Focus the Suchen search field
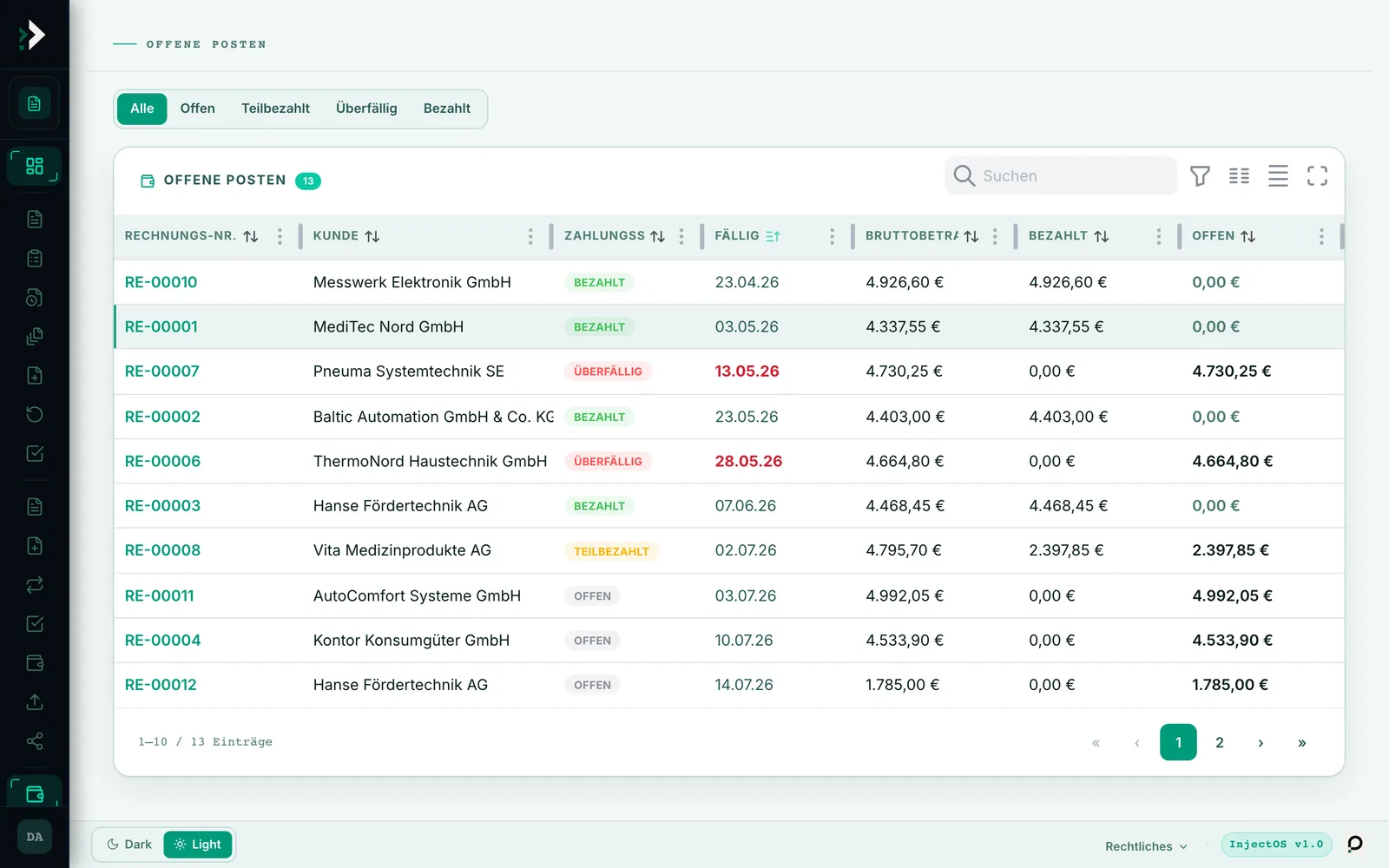This screenshot has height=868, width=1389. point(1061,176)
